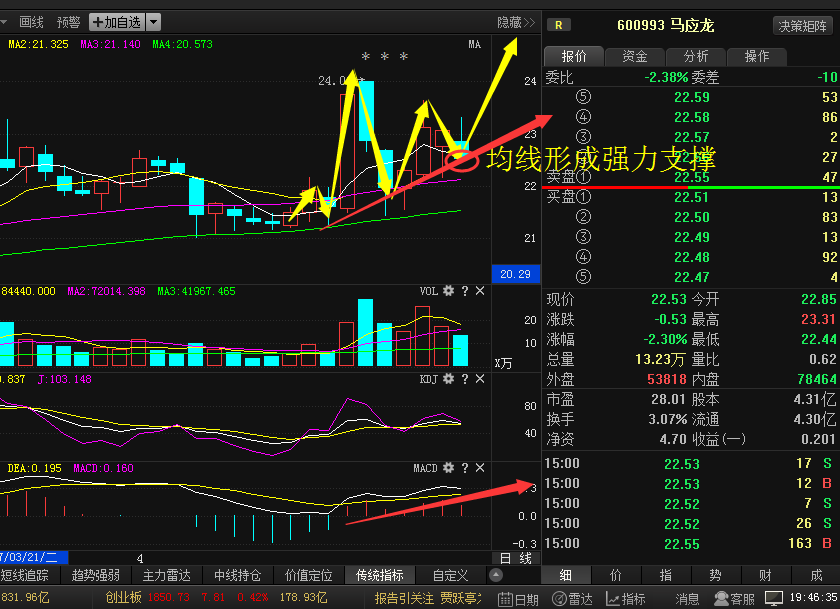
Task: Select the 自定义 indicator tab
Action: click(x=451, y=575)
